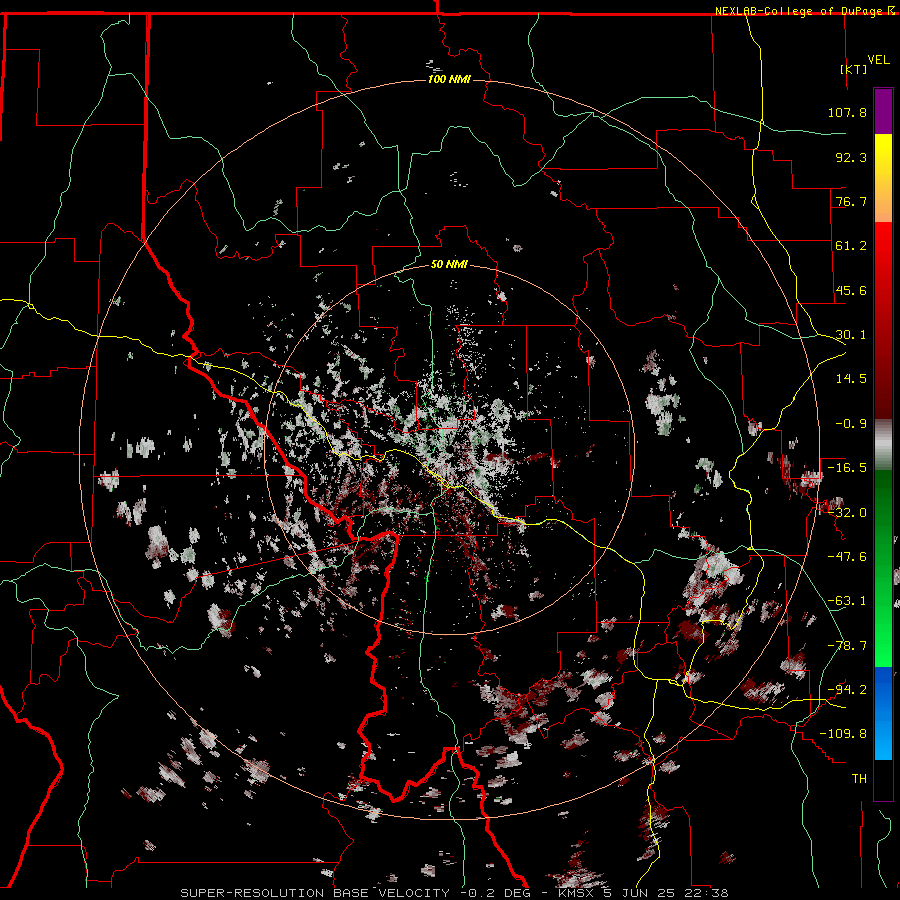The width and height of the screenshot is (900, 900).
Task: Click the green segment of the color bar
Action: 883,568
